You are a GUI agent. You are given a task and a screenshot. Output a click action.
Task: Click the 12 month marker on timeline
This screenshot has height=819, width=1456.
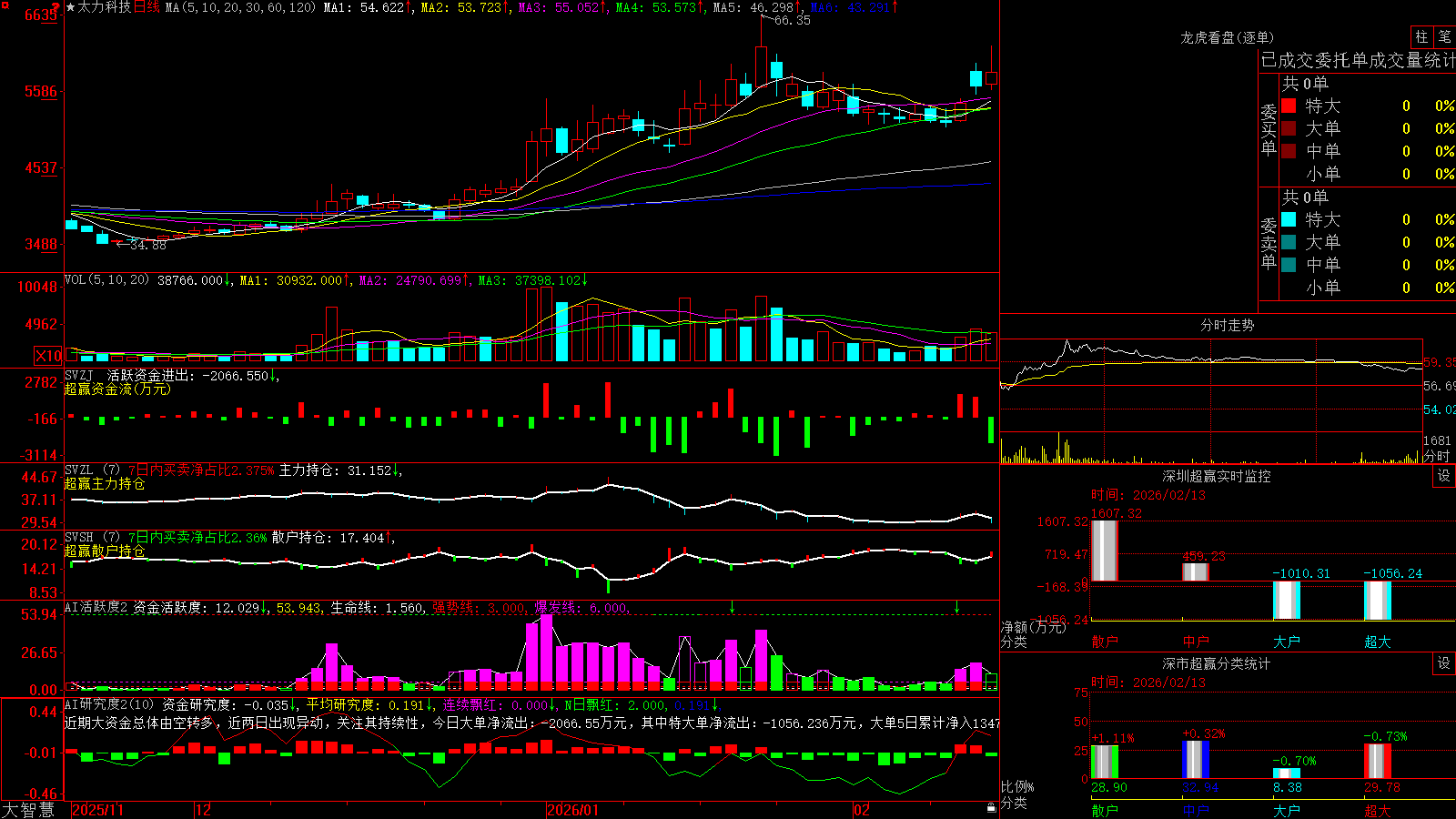click(204, 810)
